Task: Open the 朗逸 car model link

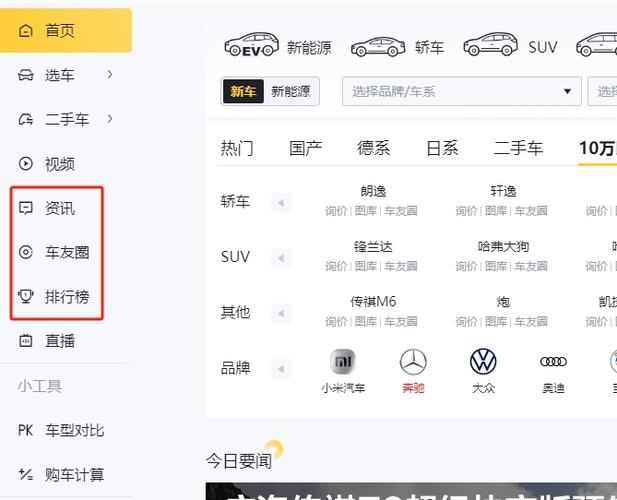Action: coord(373,192)
